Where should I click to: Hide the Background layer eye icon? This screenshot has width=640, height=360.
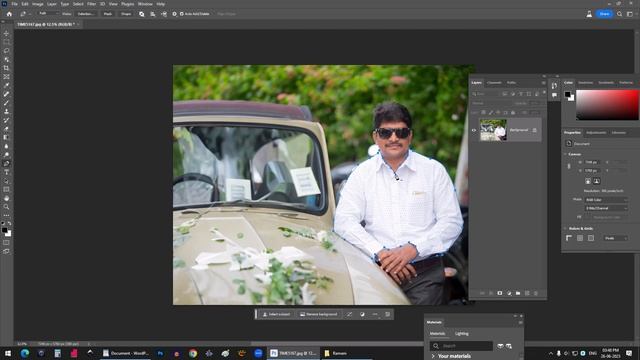pos(474,131)
